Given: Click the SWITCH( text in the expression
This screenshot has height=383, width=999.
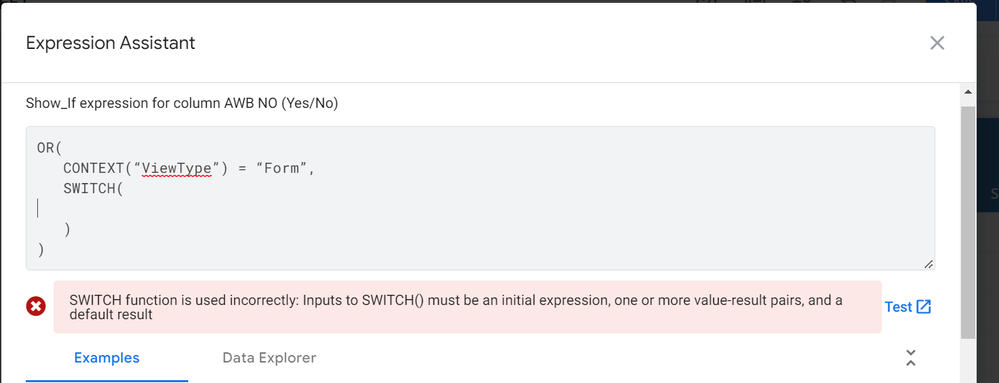Looking at the screenshot, I should coord(92,189).
